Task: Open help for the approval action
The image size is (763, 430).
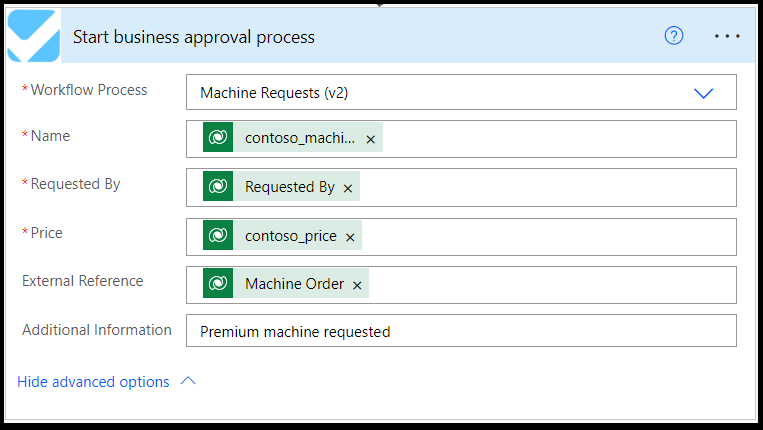Action: coord(674,36)
